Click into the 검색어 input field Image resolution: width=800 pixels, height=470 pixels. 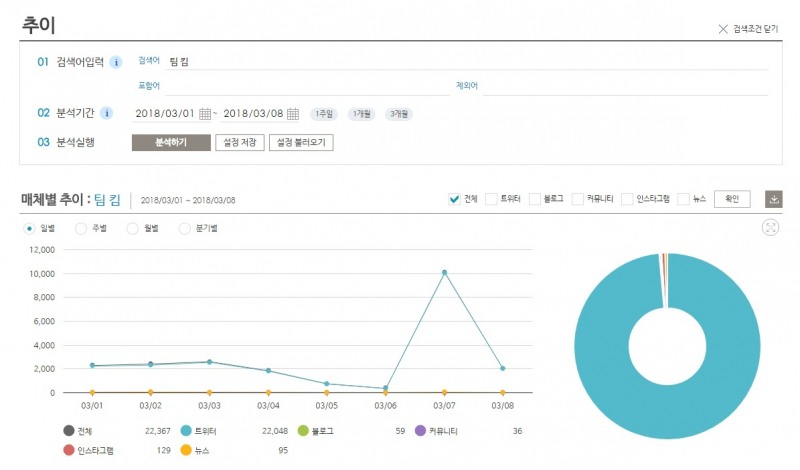point(467,62)
